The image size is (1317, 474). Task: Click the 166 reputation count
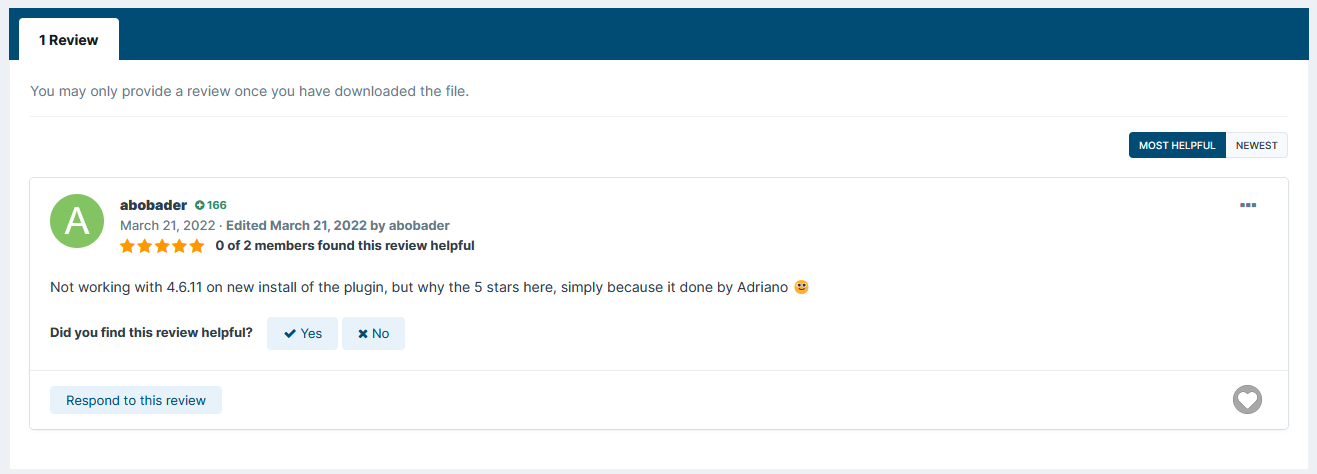tap(217, 205)
